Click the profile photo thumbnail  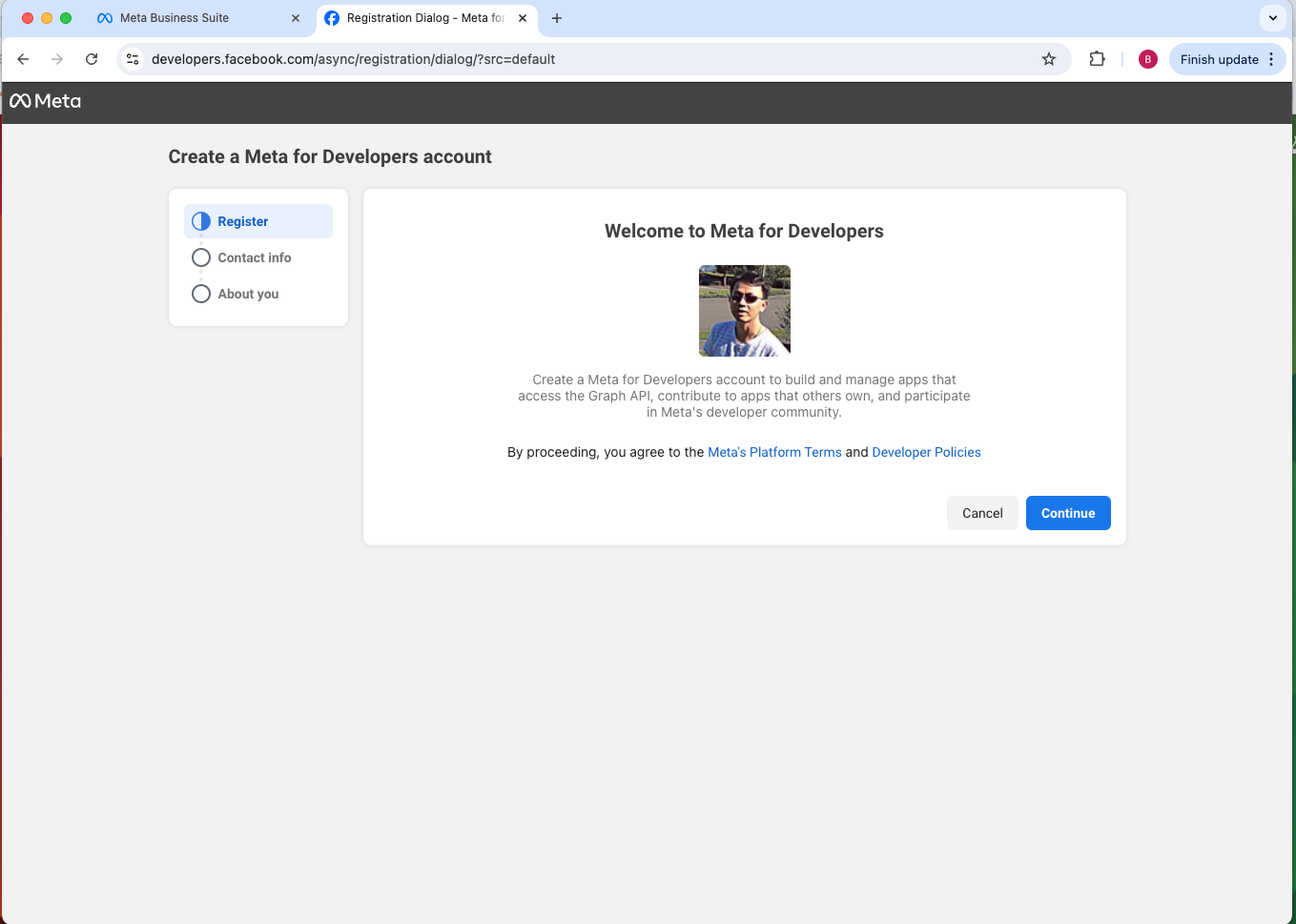click(x=744, y=311)
